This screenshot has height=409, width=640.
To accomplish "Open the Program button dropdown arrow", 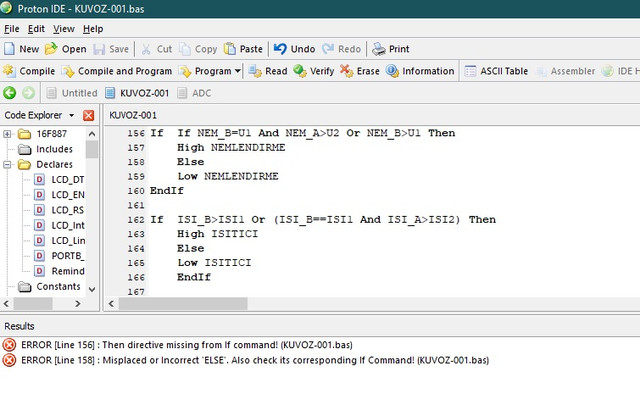I will [238, 71].
